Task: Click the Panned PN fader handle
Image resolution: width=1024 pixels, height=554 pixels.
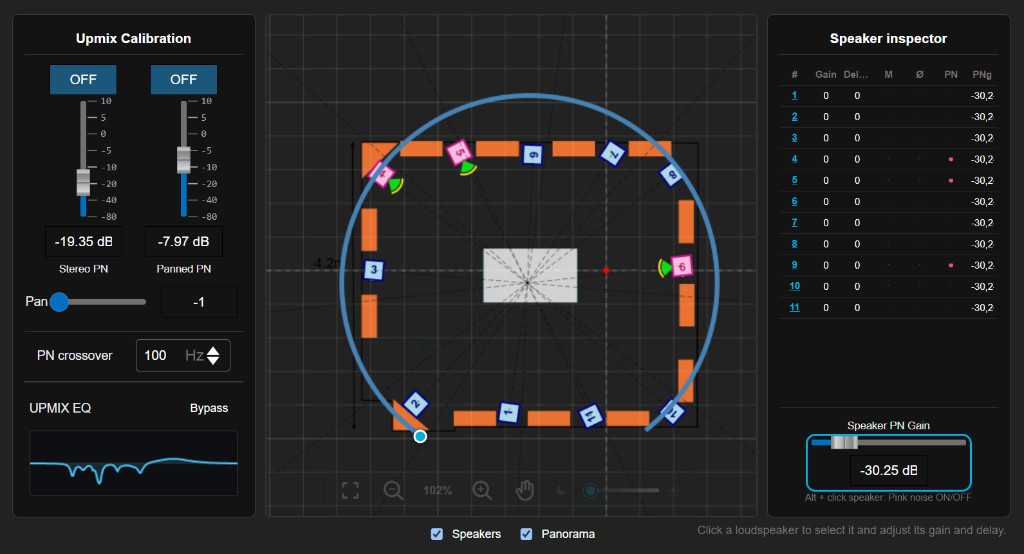Action: (x=184, y=160)
